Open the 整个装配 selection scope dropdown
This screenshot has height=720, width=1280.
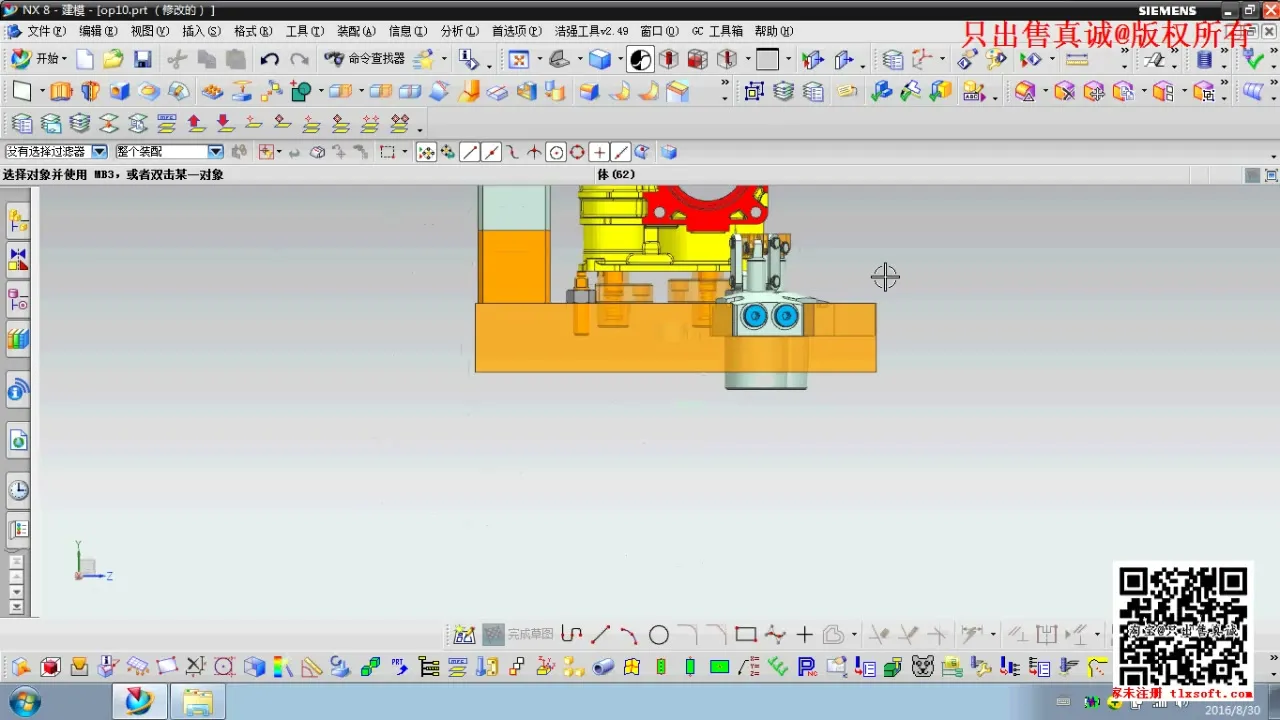tap(215, 152)
